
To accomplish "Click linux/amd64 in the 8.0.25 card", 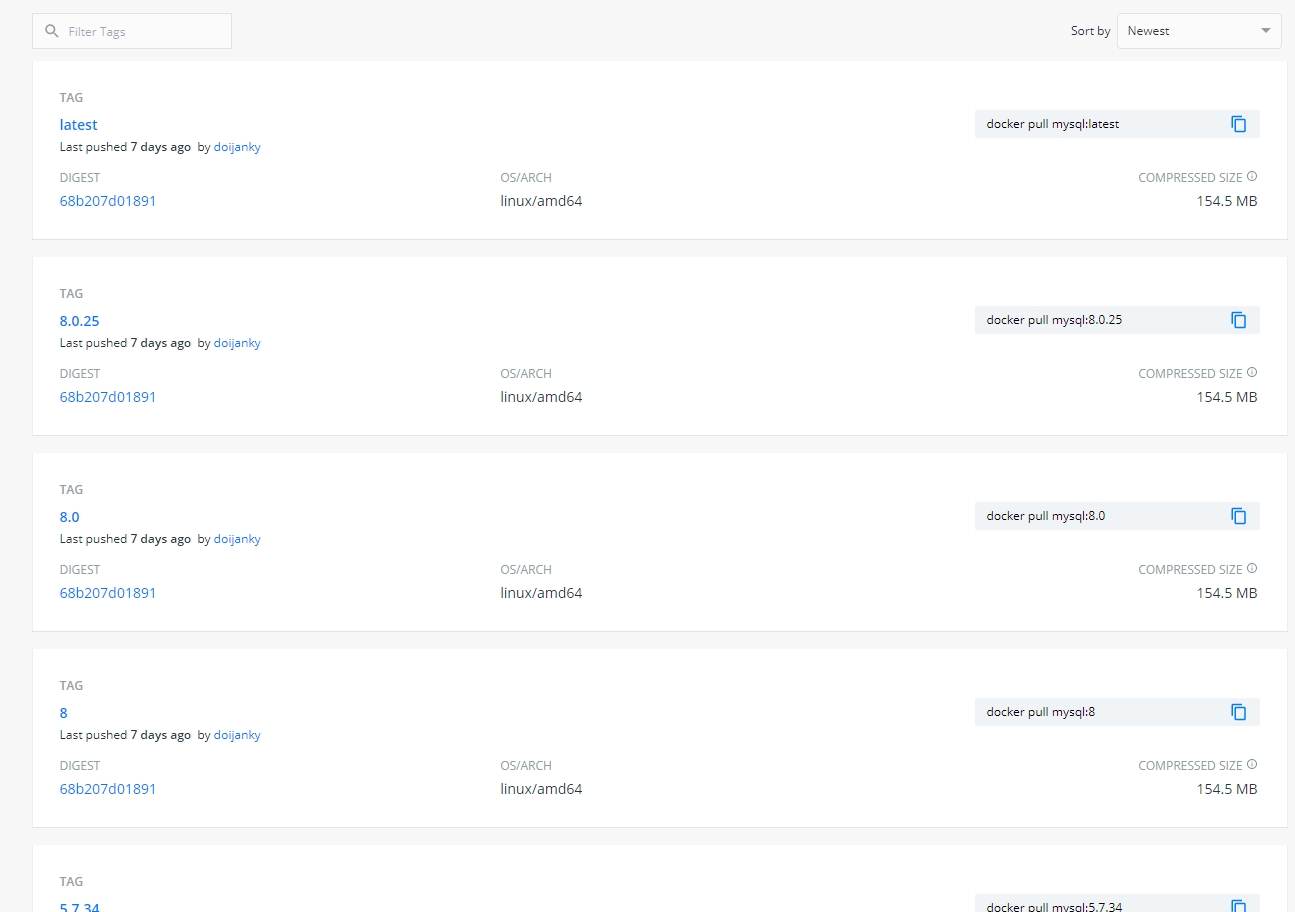I will coord(541,397).
